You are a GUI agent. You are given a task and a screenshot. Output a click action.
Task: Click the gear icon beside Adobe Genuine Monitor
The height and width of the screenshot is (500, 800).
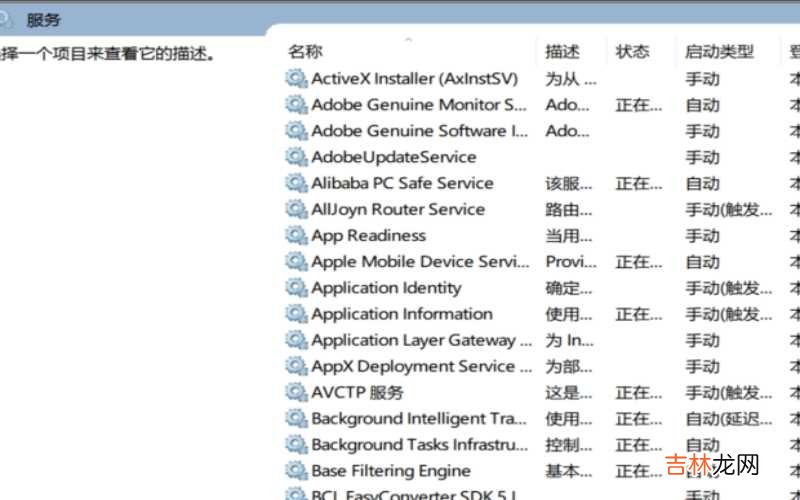296,104
